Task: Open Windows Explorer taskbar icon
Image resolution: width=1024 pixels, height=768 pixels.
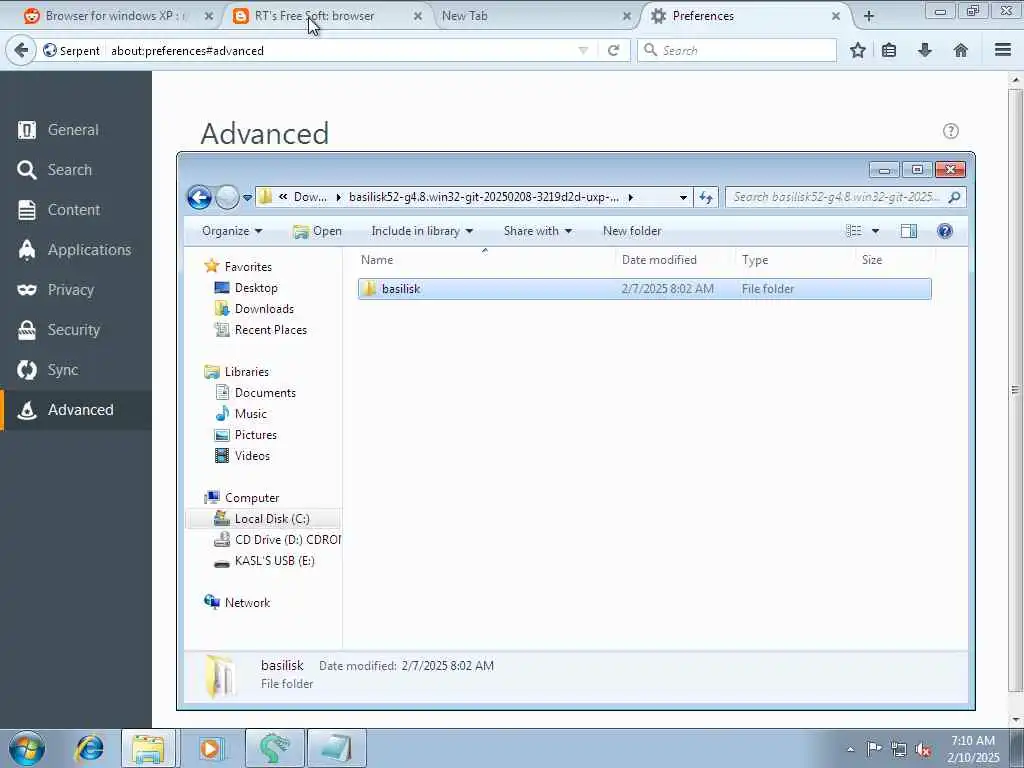Action: (x=148, y=748)
